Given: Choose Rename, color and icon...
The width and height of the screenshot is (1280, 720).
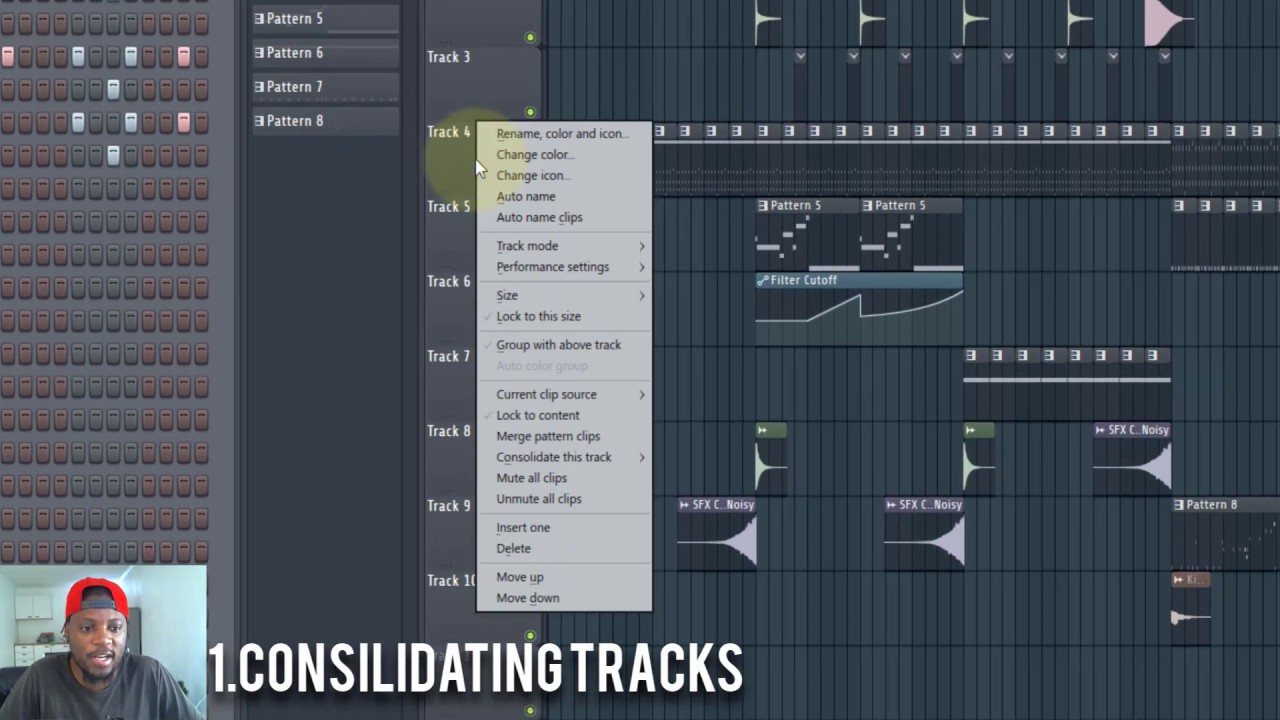Looking at the screenshot, I should [562, 133].
